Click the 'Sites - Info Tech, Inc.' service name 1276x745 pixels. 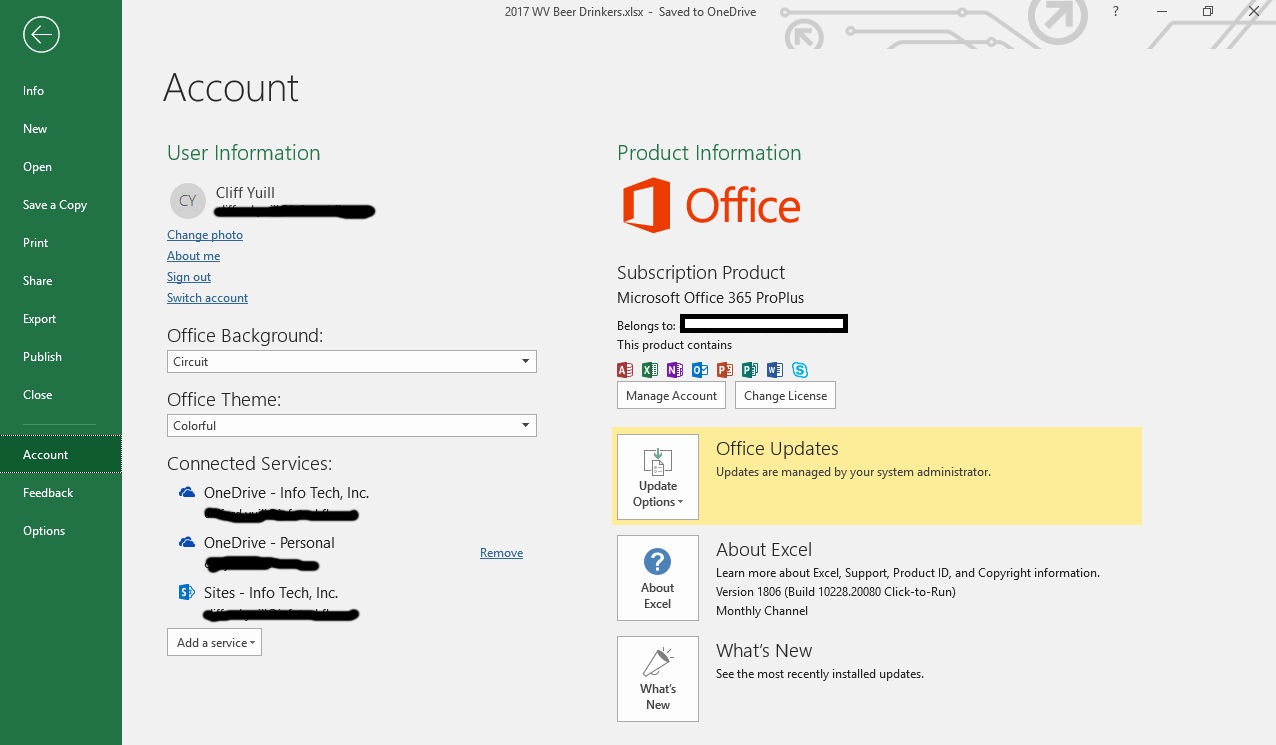[x=271, y=592]
